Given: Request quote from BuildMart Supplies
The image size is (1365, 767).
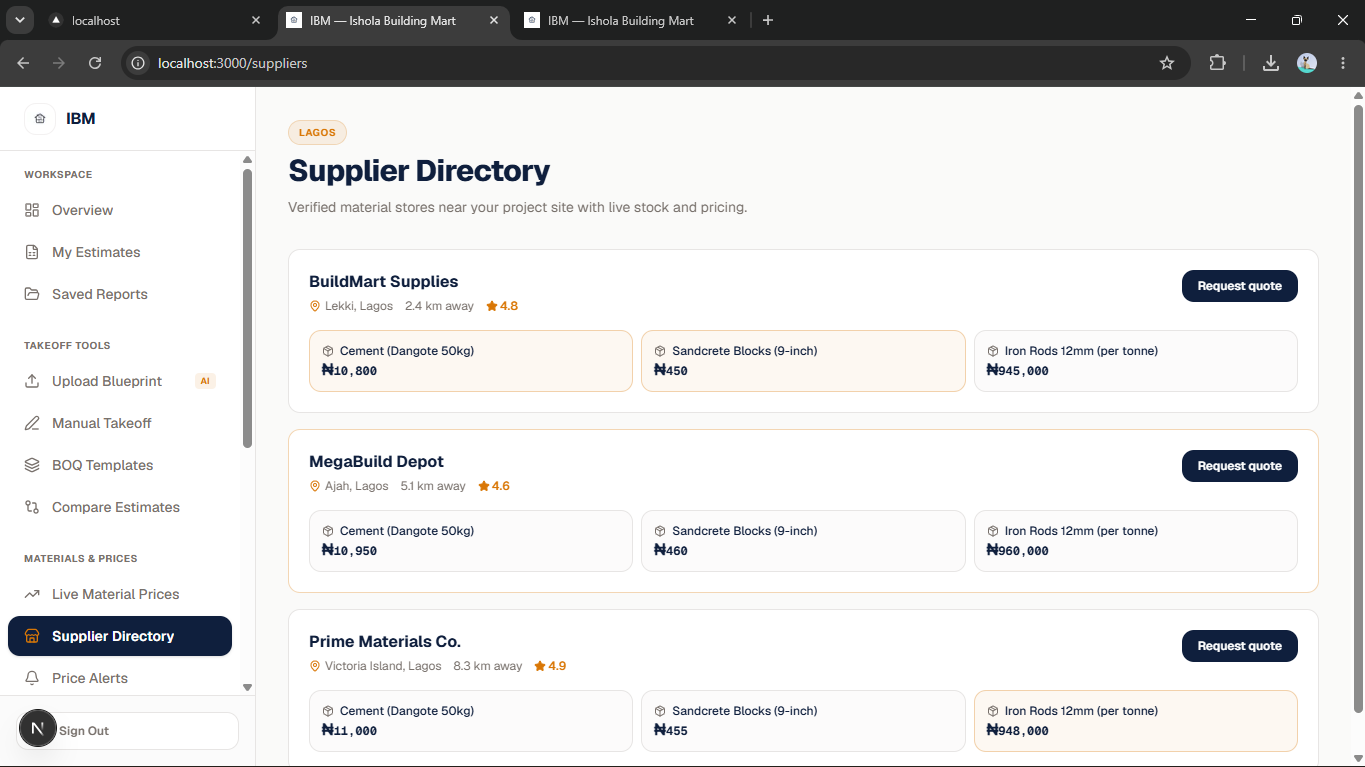Looking at the screenshot, I should tap(1239, 286).
